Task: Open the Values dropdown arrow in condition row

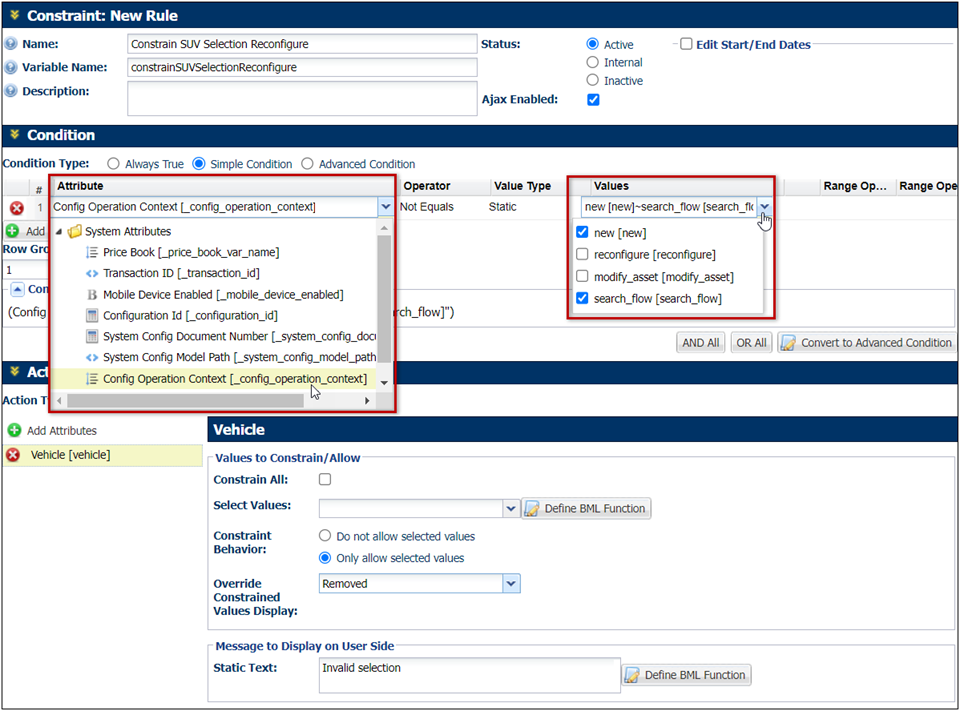Action: (x=765, y=207)
